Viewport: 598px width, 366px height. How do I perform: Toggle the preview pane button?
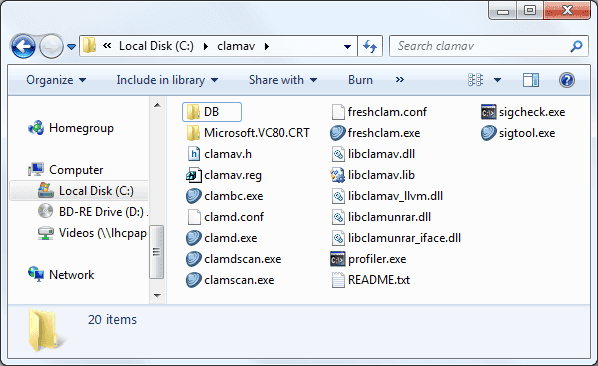[530, 80]
